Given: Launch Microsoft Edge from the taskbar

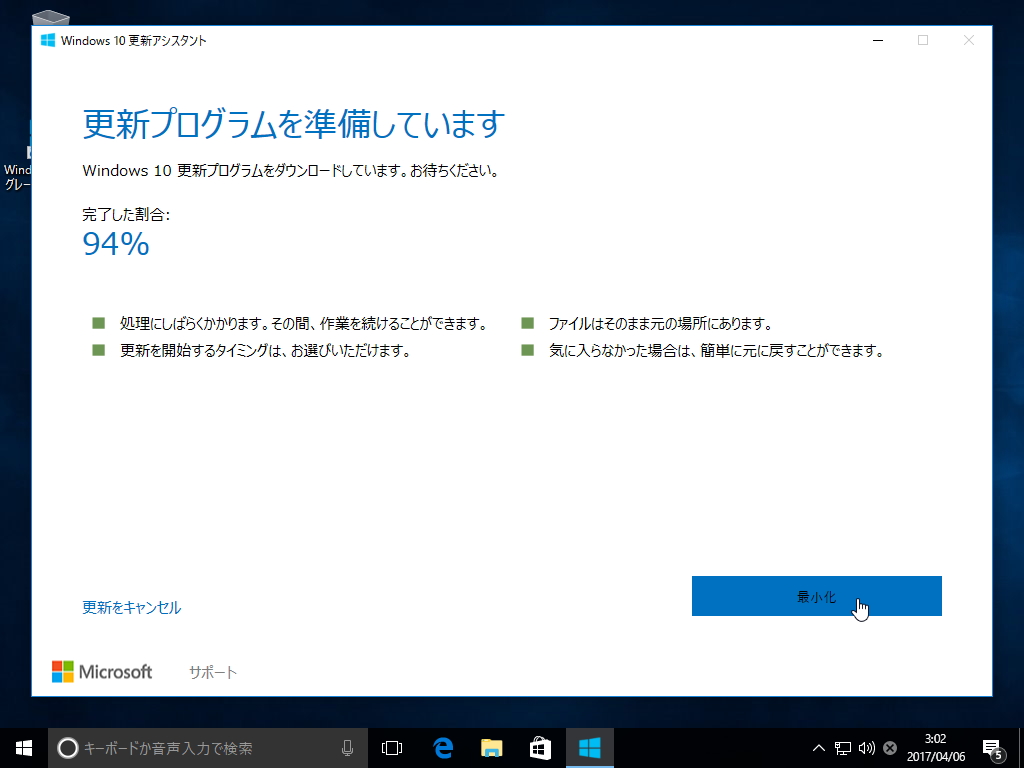Looking at the screenshot, I should click(442, 747).
